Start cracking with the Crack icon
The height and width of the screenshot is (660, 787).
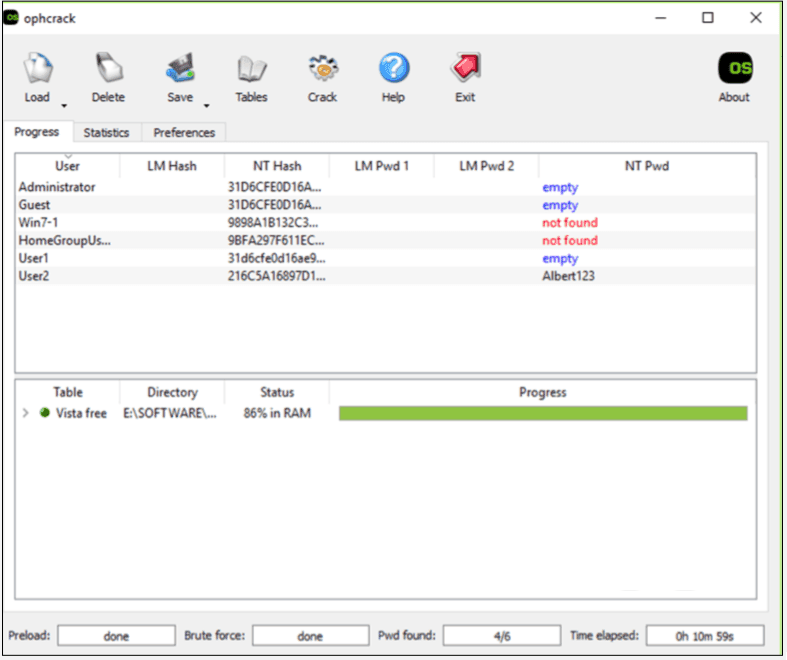pyautogui.click(x=322, y=70)
